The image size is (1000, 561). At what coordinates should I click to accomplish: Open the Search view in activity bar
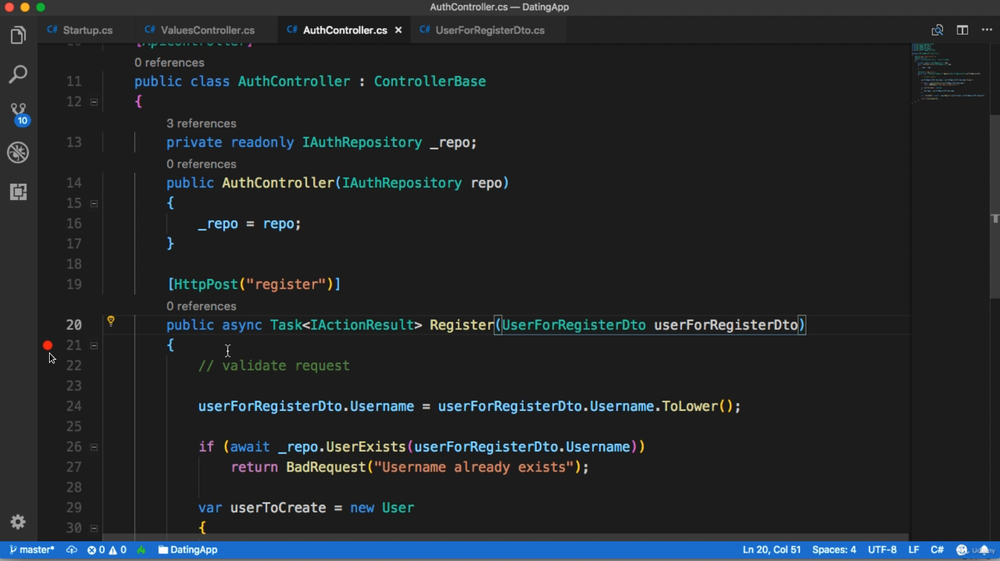coord(18,74)
